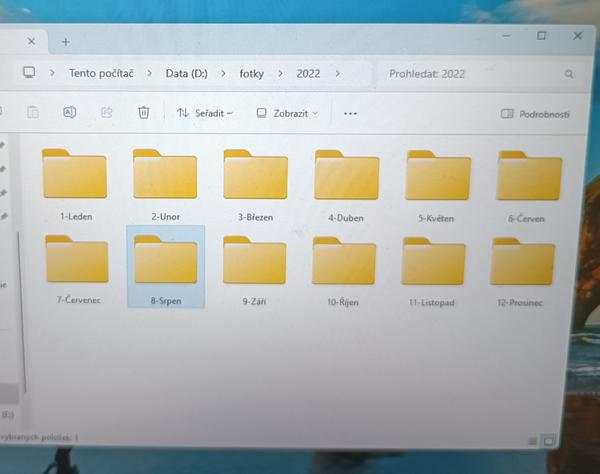
Task: Open the 12-Prosinec folder
Action: 522,266
